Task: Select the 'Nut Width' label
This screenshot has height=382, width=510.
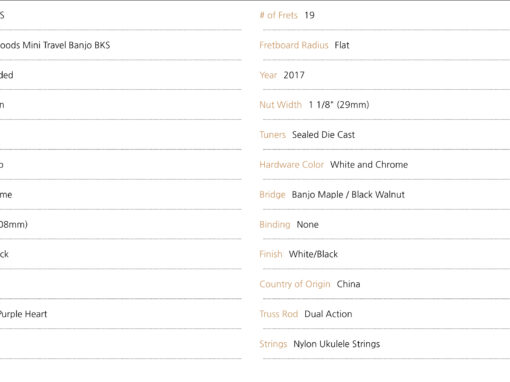Action: [281, 105]
